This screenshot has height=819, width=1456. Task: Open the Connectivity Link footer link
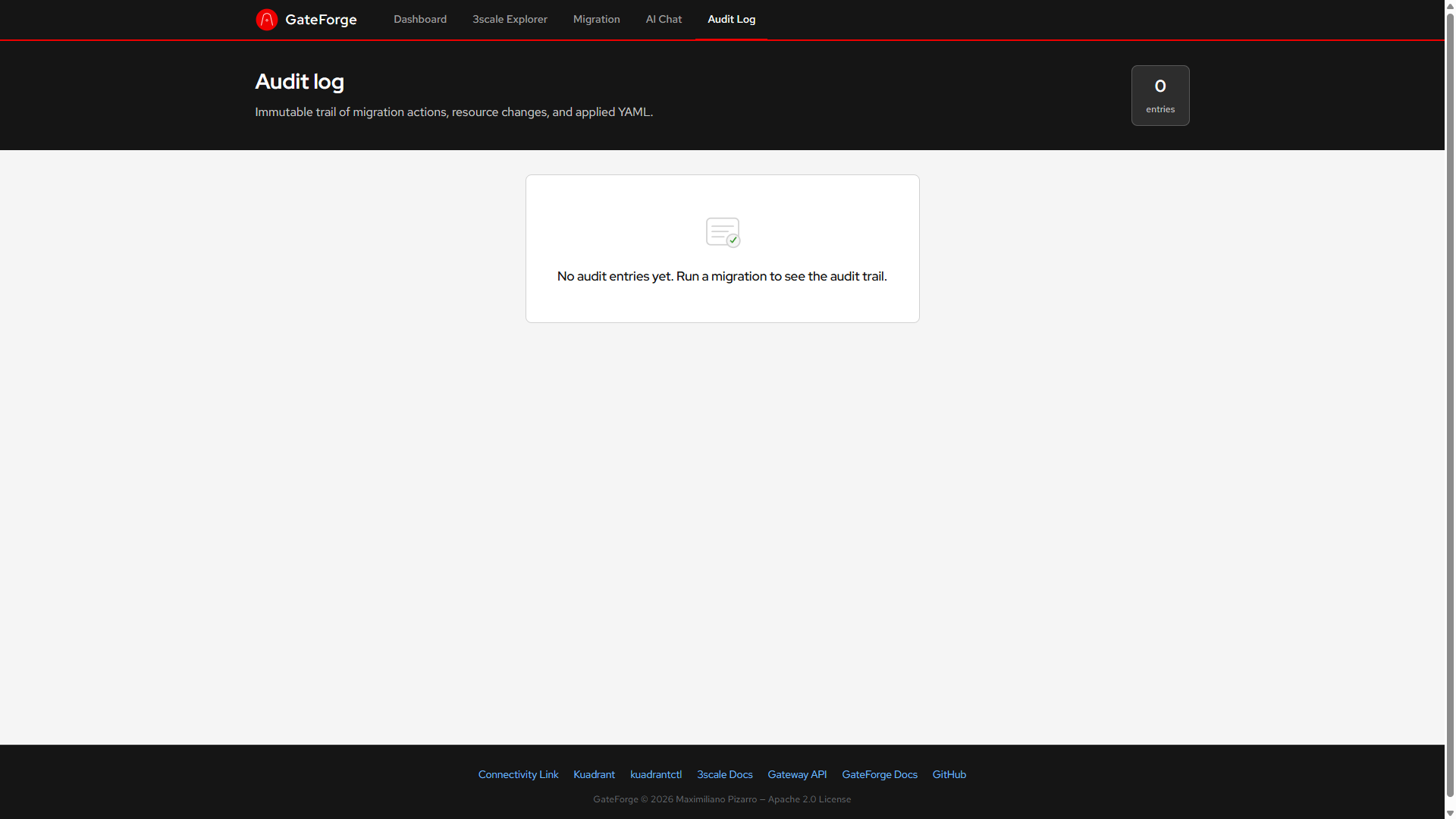pyautogui.click(x=518, y=774)
